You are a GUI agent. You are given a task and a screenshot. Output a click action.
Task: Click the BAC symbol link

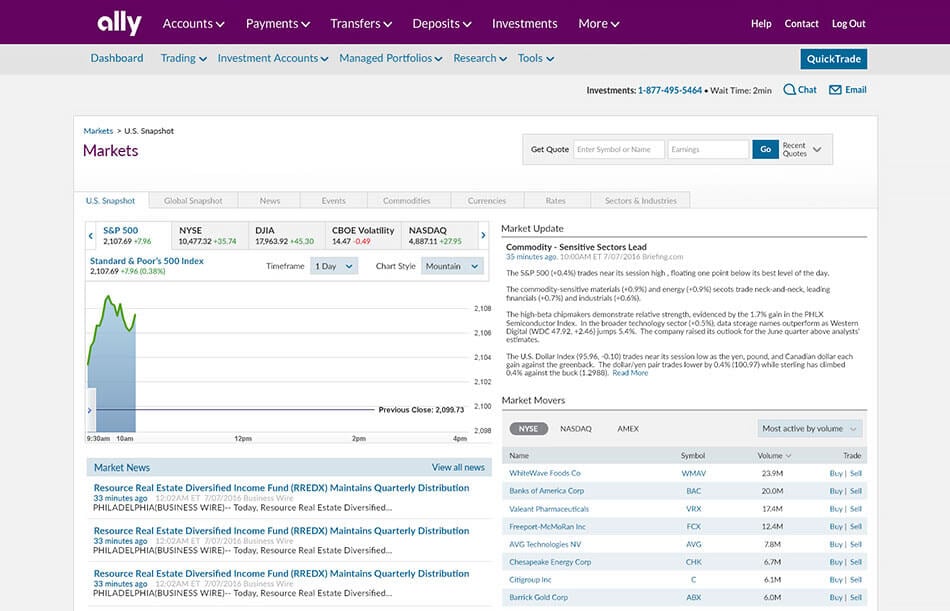[x=693, y=491]
